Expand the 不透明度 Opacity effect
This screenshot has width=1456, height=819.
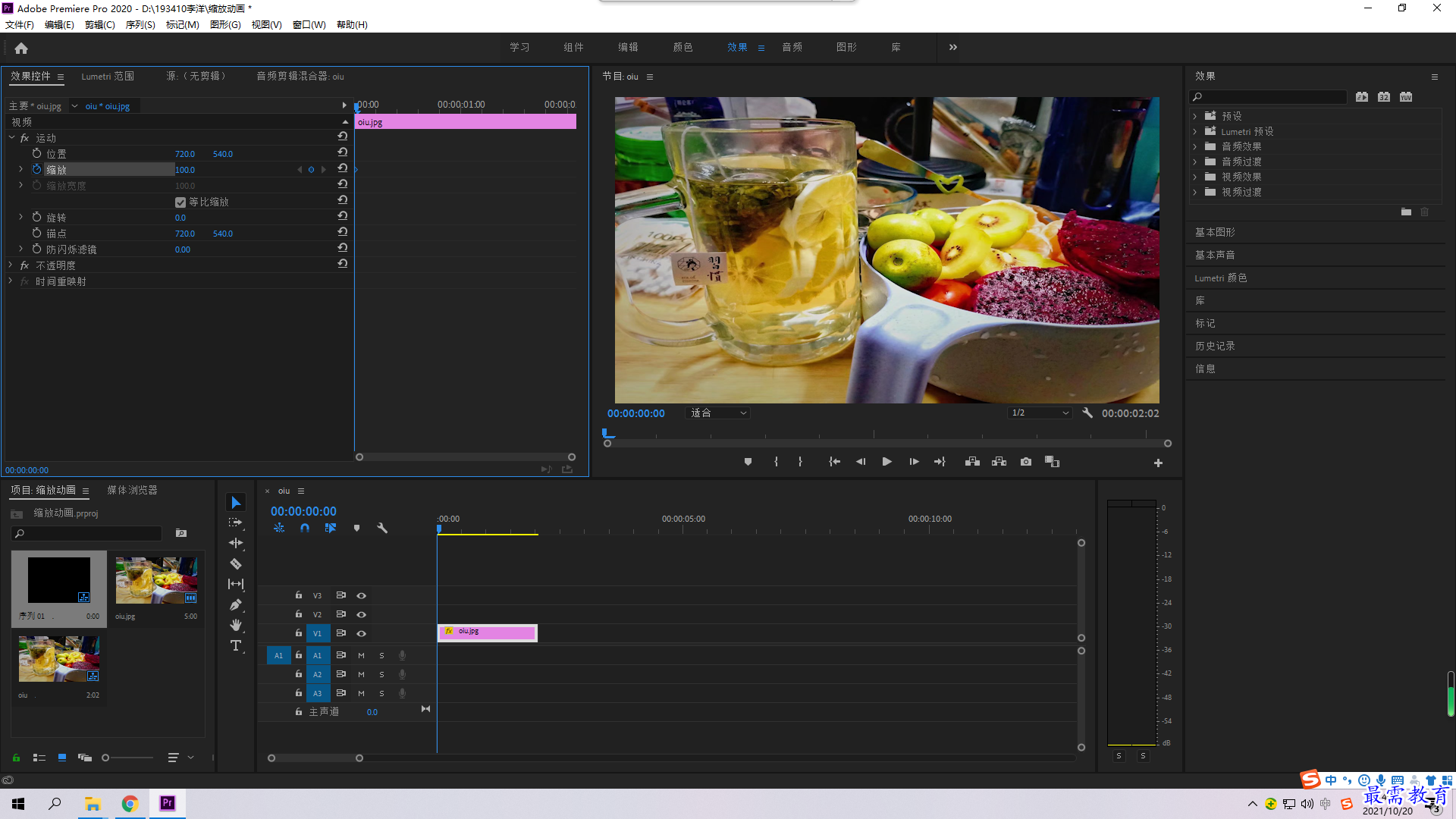(x=11, y=265)
